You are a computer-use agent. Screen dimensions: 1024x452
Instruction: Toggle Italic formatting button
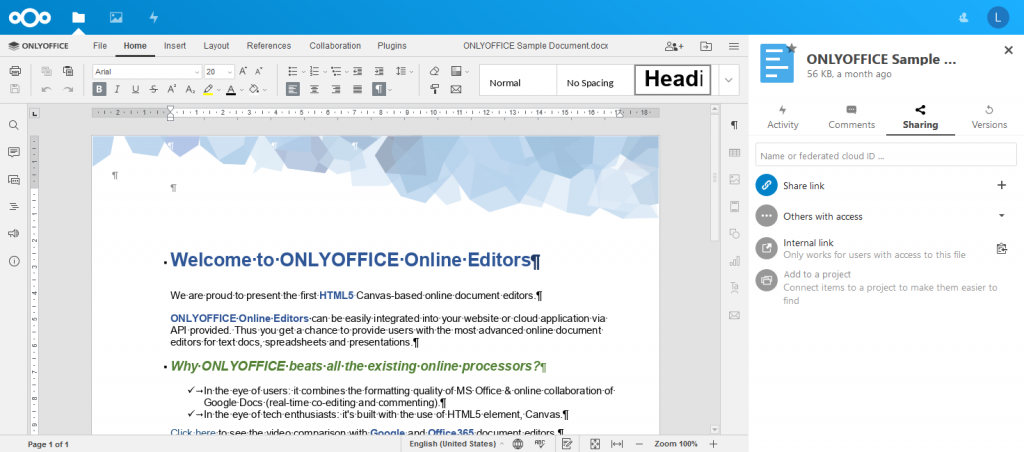point(117,89)
